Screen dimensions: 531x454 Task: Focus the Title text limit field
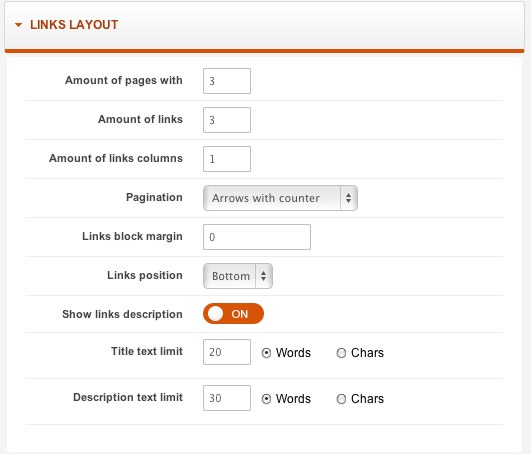pyautogui.click(x=227, y=352)
